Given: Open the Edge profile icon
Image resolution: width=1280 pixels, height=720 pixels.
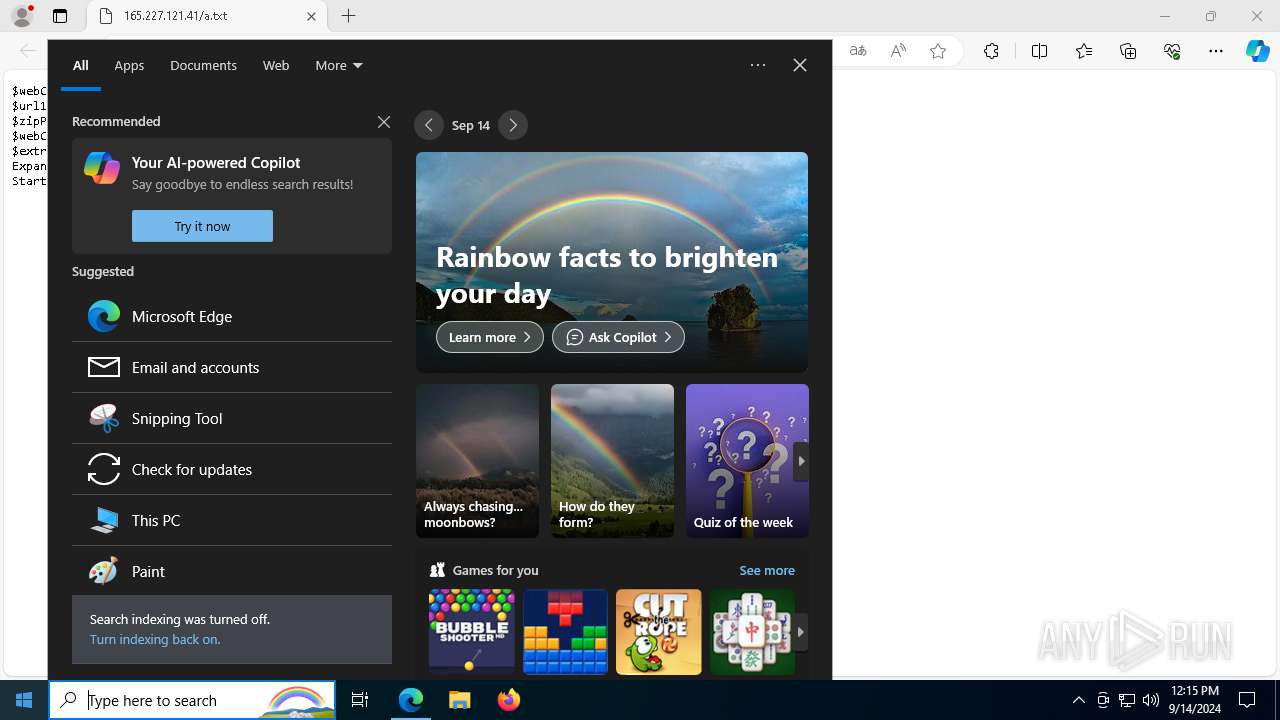Looking at the screenshot, I should pyautogui.click(x=22, y=16).
